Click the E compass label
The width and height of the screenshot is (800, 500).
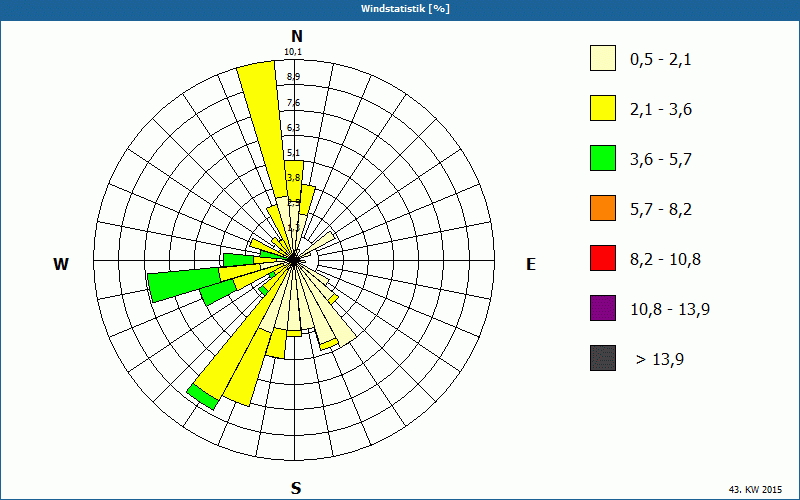tap(531, 264)
